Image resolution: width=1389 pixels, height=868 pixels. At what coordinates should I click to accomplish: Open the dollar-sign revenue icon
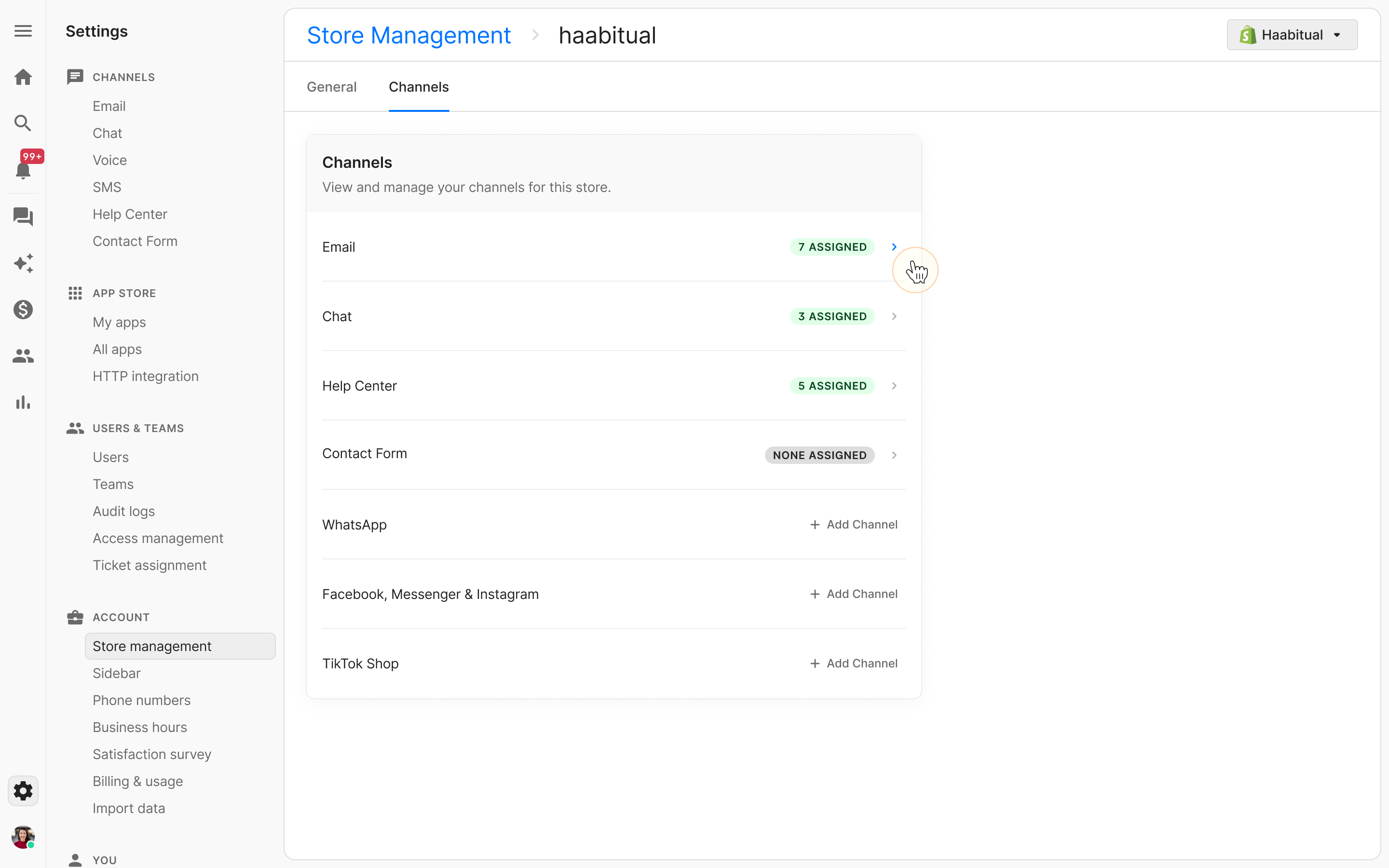(23, 310)
